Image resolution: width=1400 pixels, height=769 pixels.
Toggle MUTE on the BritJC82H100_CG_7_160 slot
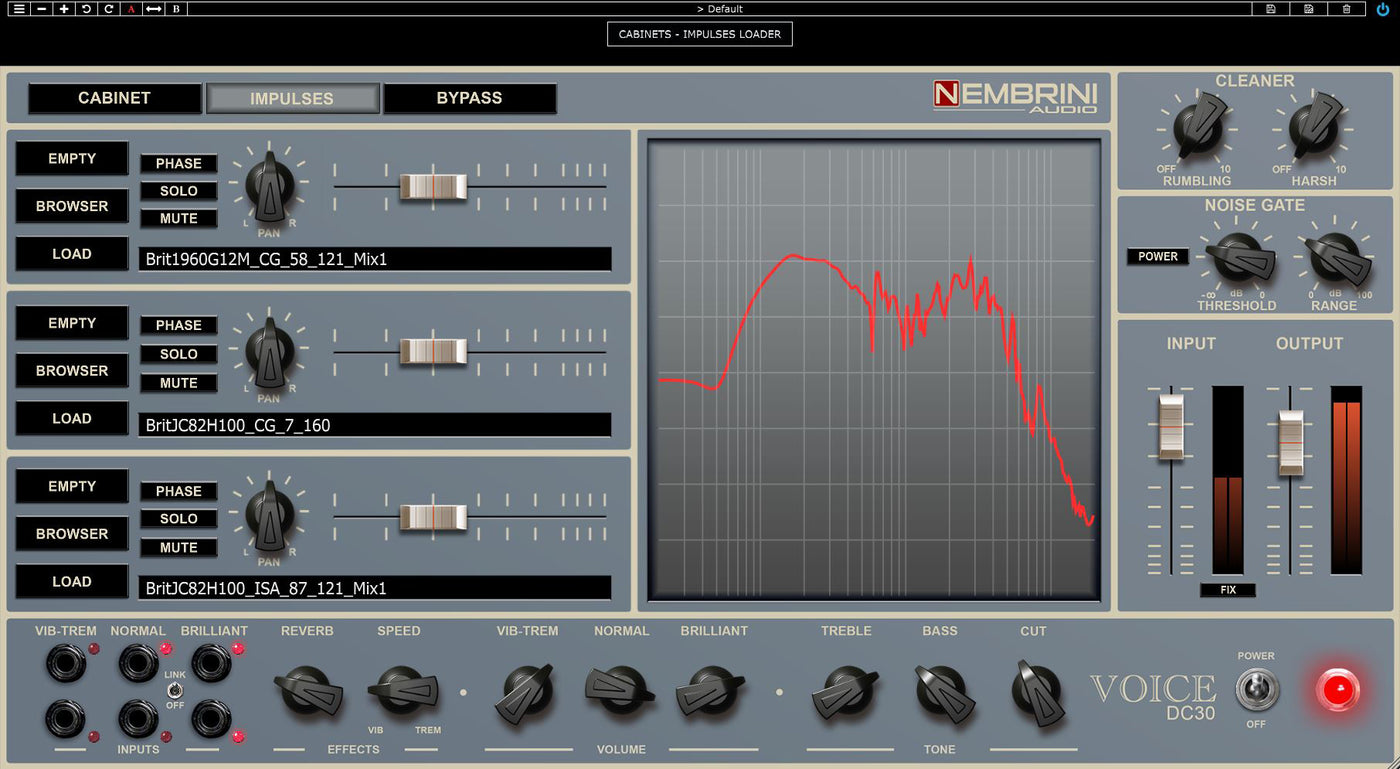click(x=179, y=383)
